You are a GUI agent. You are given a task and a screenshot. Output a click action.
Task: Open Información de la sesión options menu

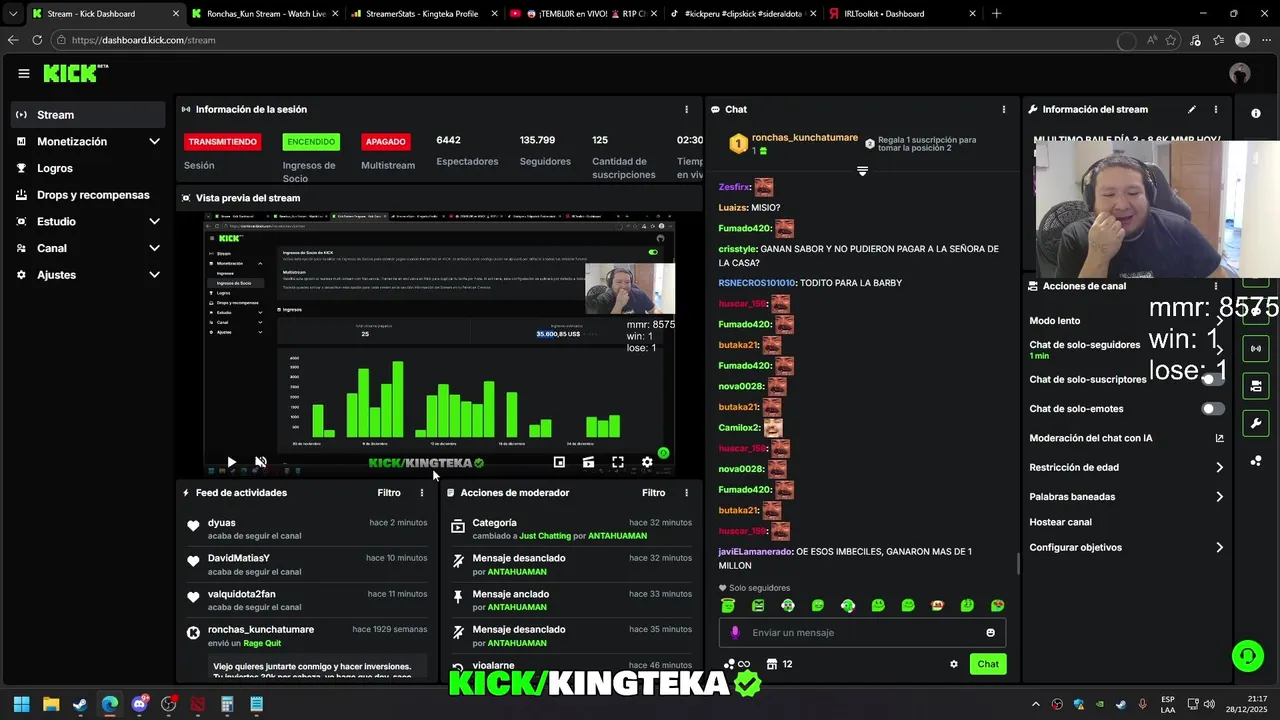[x=686, y=109]
